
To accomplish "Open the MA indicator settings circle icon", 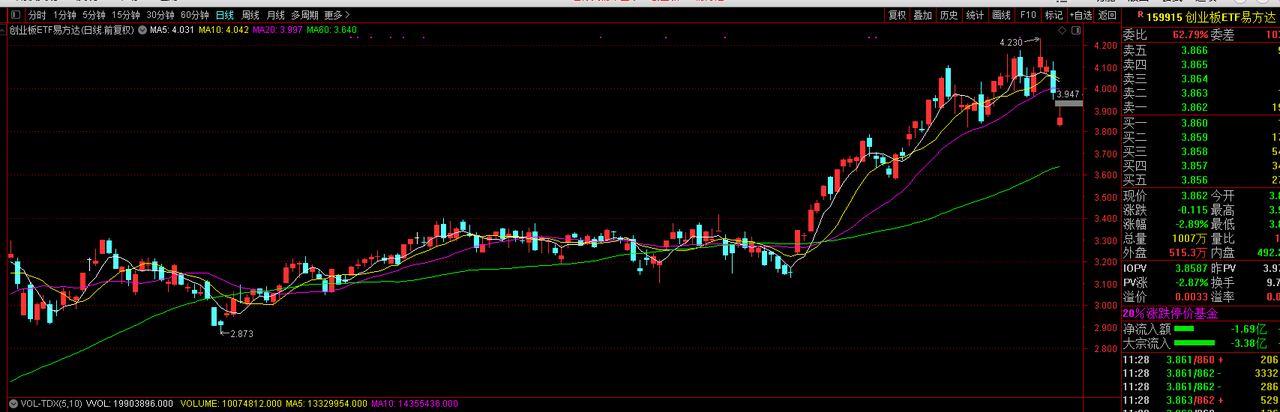I will point(142,30).
